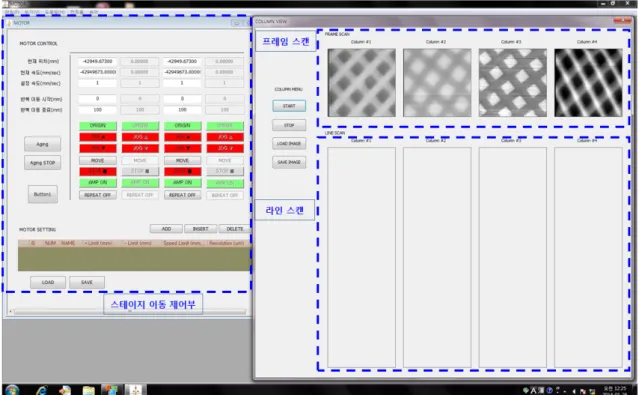Select Column #2 frame scan image
The height and width of the screenshot is (395, 639).
pyautogui.click(x=437, y=83)
